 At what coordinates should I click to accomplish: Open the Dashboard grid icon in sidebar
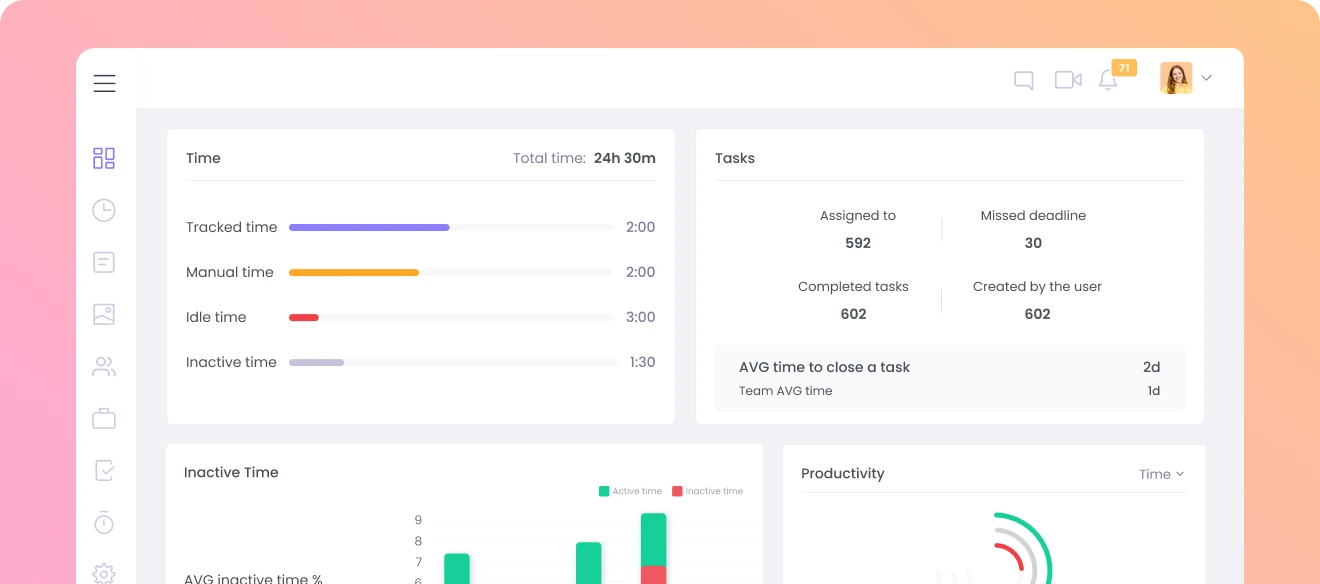(x=104, y=158)
